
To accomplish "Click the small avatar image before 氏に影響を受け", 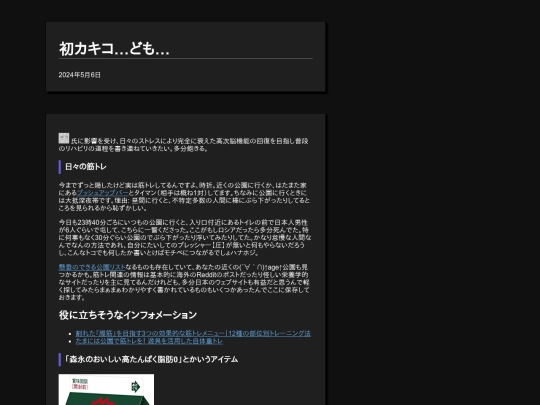I will coord(64,138).
